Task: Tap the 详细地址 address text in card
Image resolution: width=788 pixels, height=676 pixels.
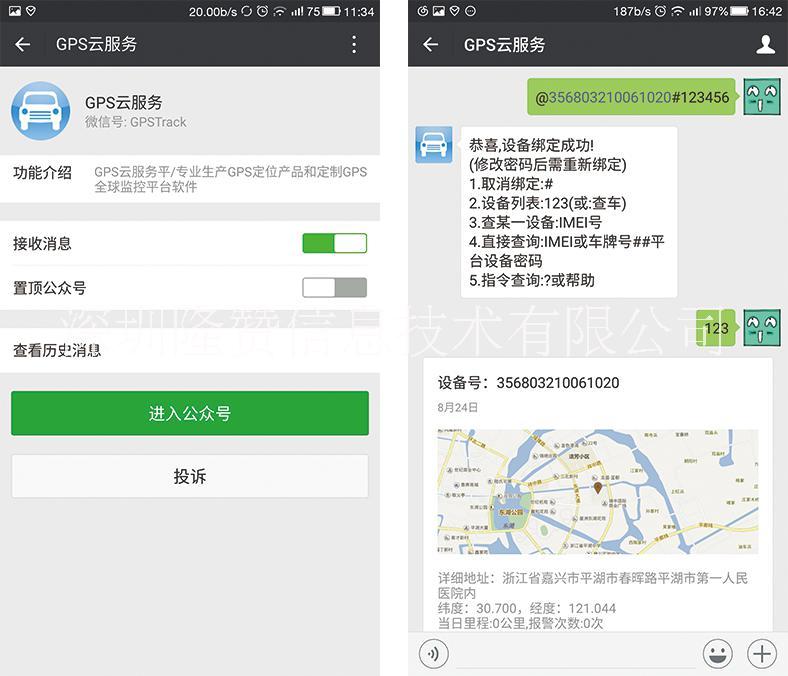Action: (x=593, y=585)
